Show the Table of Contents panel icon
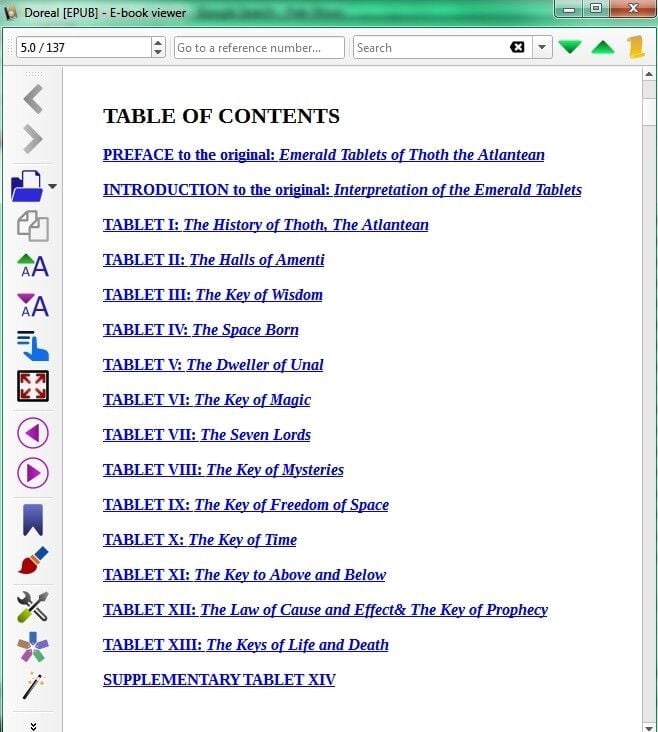The width and height of the screenshot is (658, 732). [x=33, y=345]
